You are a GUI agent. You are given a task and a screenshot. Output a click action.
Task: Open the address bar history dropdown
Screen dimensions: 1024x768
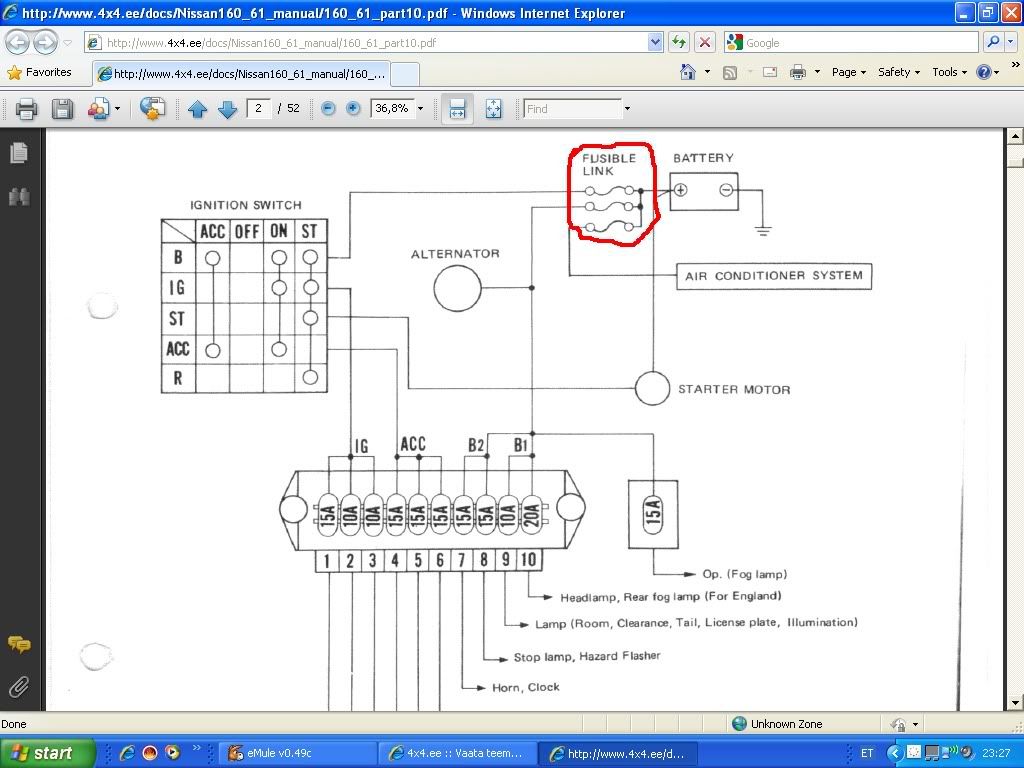click(655, 42)
